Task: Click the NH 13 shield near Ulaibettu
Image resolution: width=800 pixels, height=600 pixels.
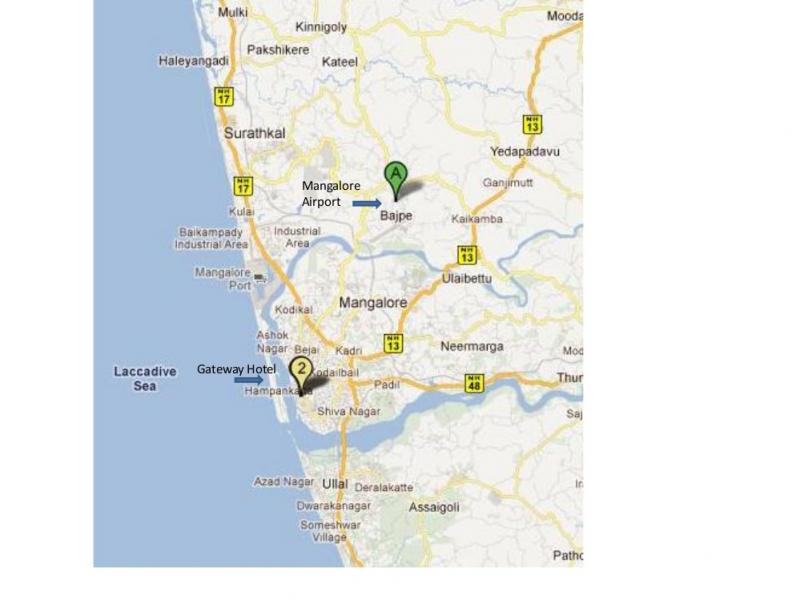Action: tap(466, 255)
